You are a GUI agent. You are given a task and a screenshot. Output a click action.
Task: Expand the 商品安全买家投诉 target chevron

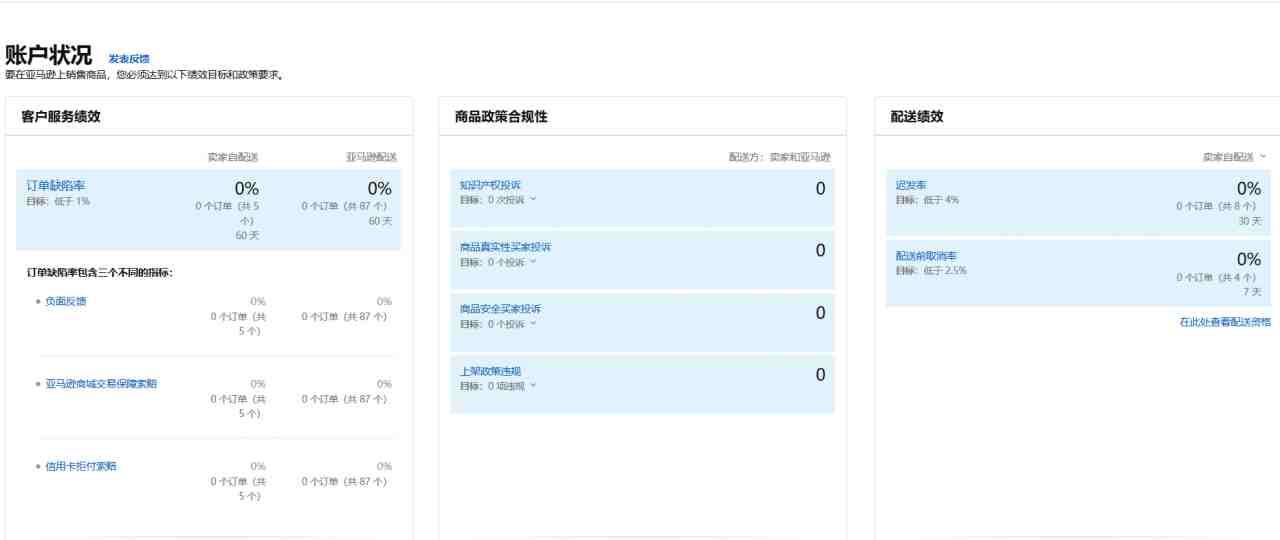(x=533, y=324)
